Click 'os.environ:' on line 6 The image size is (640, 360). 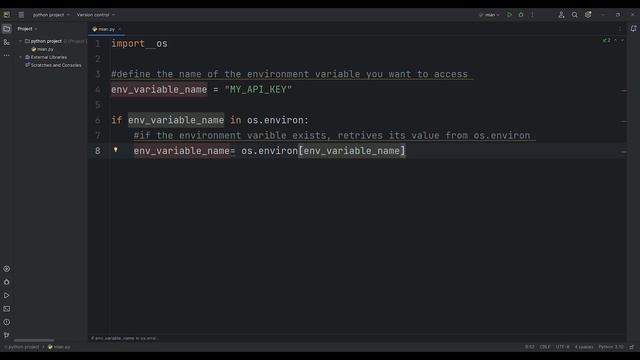(278, 120)
